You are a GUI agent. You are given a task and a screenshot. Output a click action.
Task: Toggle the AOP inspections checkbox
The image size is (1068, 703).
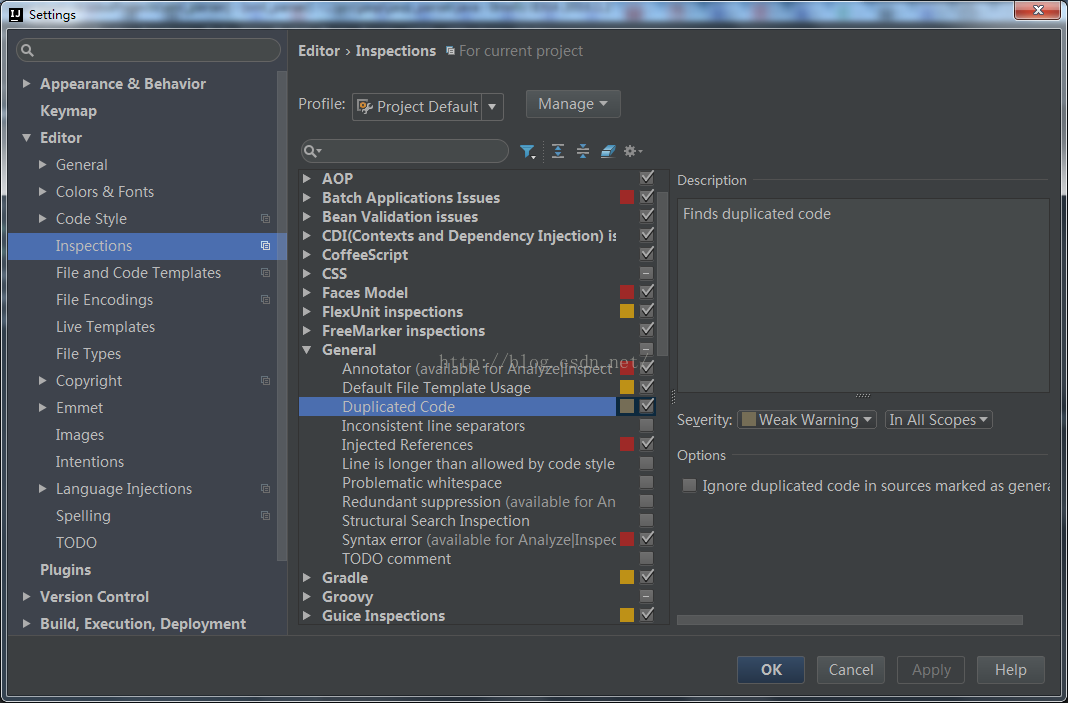coord(647,178)
